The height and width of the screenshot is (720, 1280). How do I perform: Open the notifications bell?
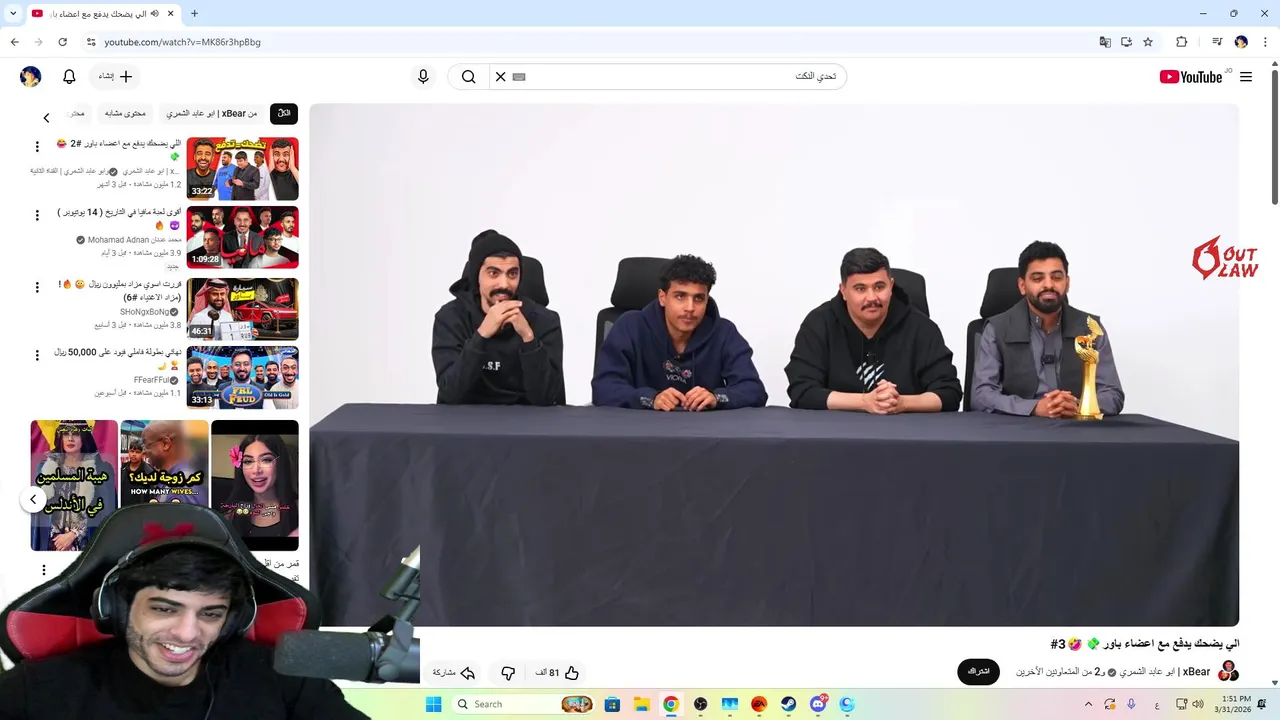[x=69, y=77]
